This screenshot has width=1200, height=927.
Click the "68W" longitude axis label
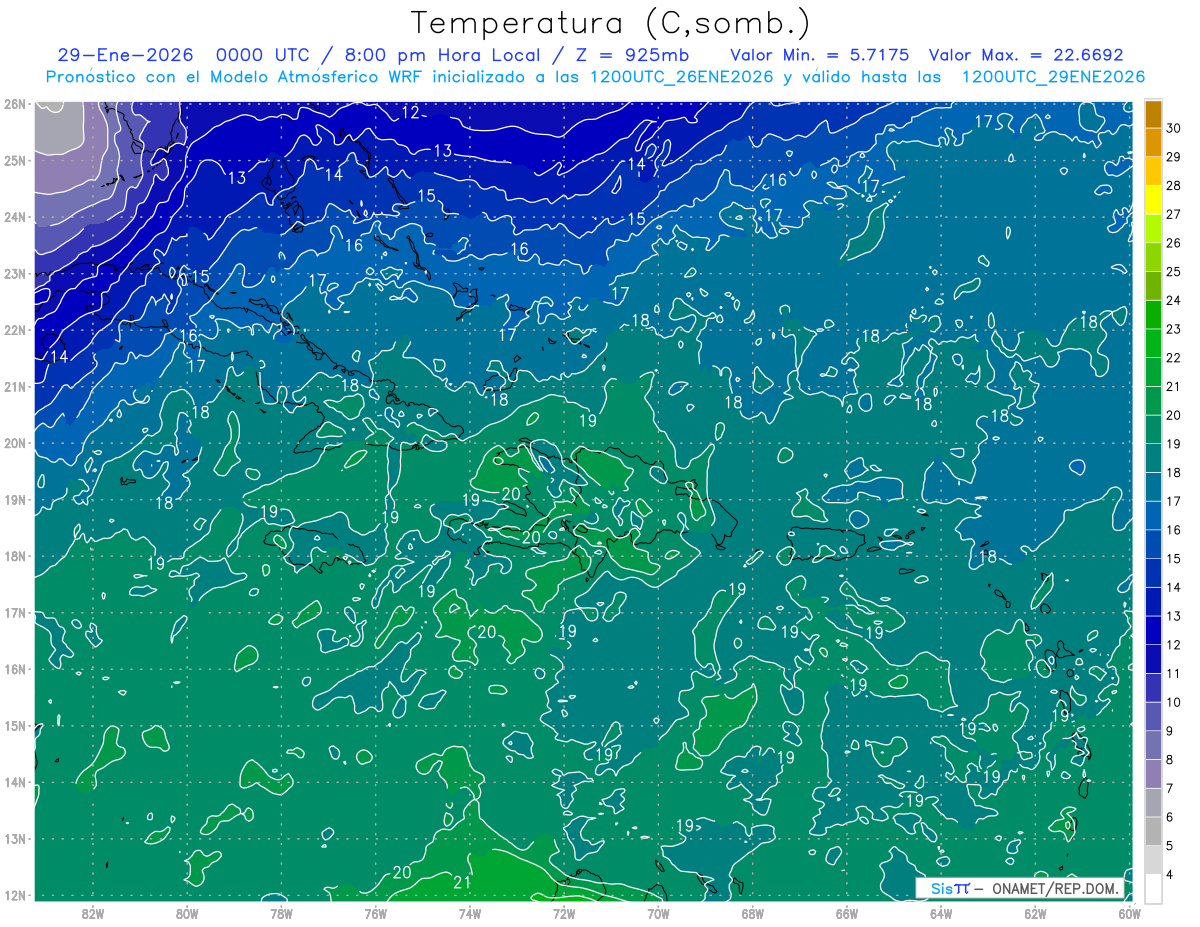[753, 914]
